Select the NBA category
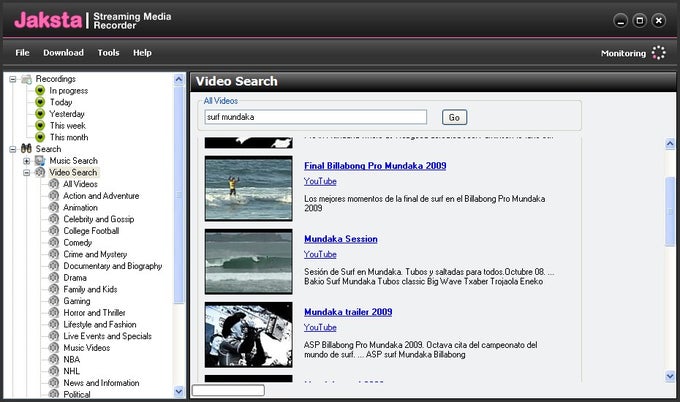The image size is (680, 402). click(x=72, y=360)
